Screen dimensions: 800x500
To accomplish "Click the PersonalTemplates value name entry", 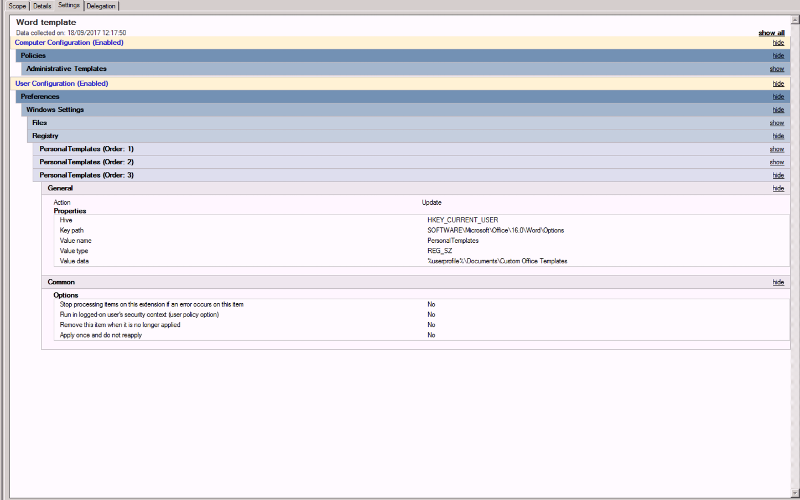I will coord(453,241).
